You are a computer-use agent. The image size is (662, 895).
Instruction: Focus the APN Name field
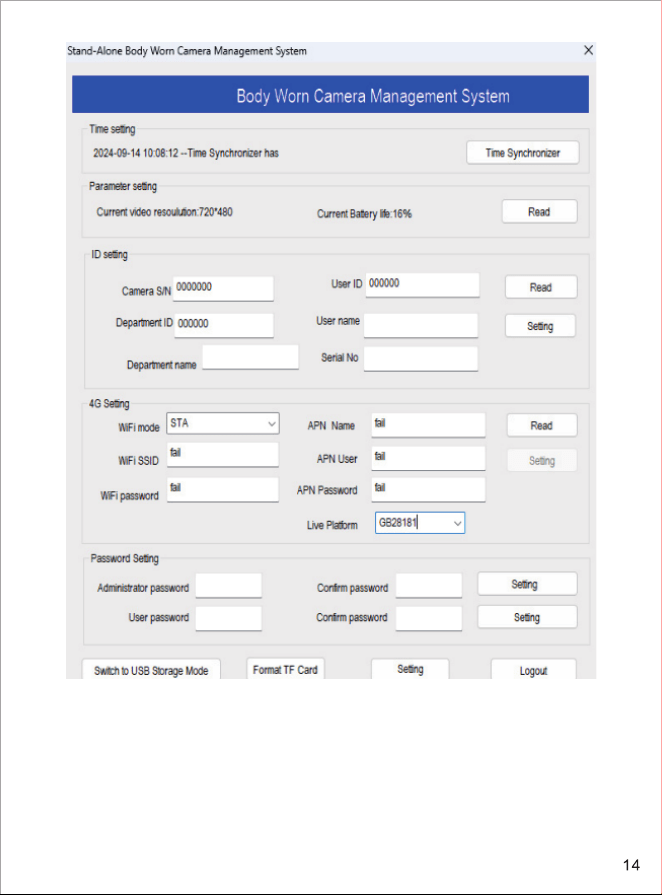428,425
